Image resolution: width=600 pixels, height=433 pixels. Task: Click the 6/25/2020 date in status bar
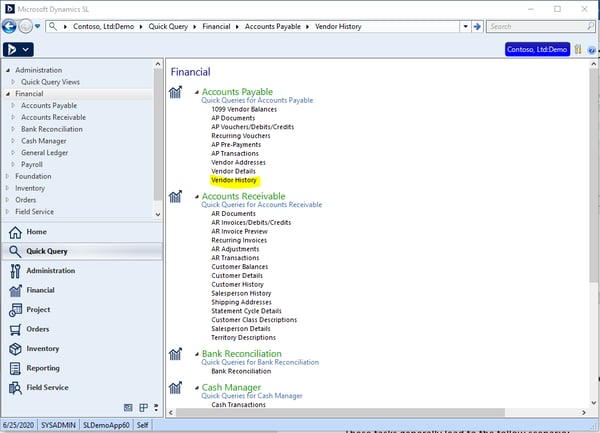[x=18, y=425]
